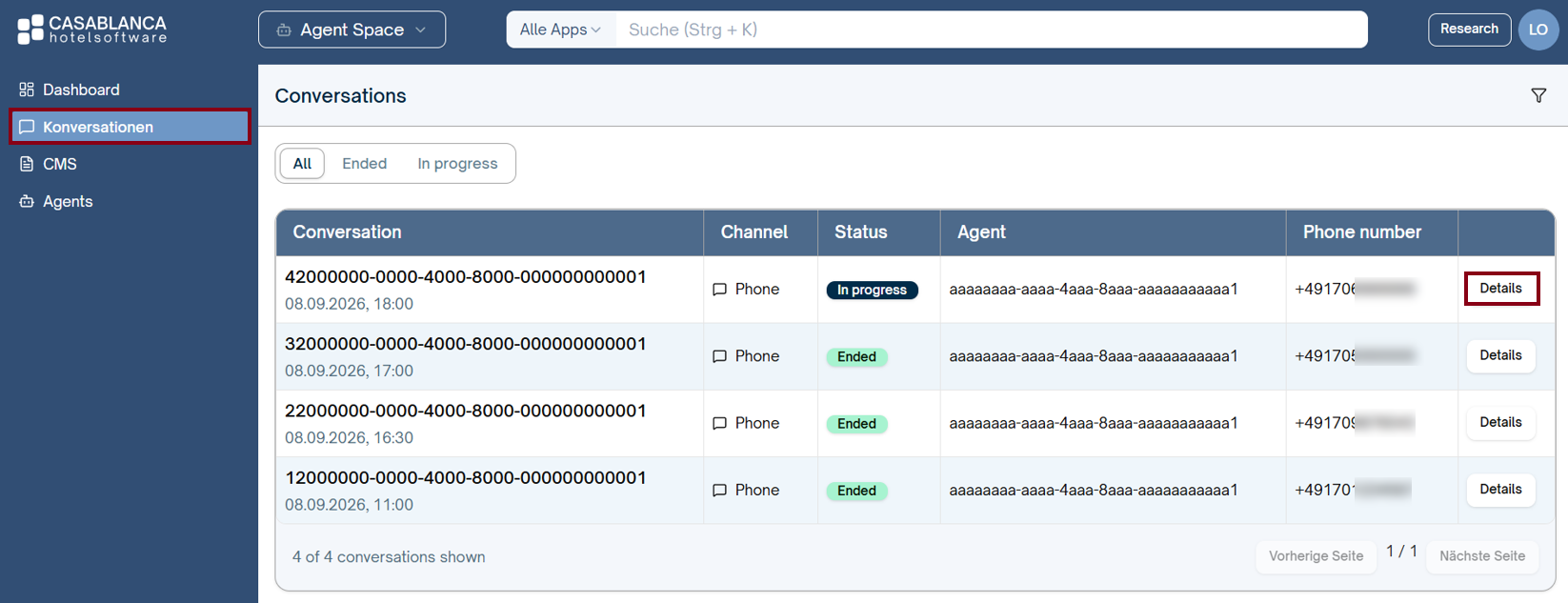Image resolution: width=1568 pixels, height=603 pixels.
Task: Click phone number starting +491706
Action: coord(1355,290)
